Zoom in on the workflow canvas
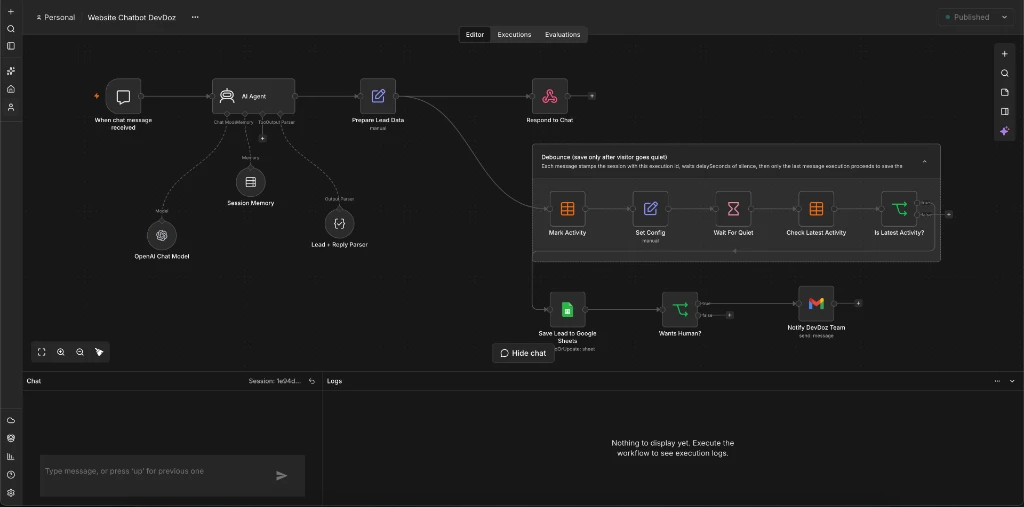Image resolution: width=1024 pixels, height=507 pixels. click(61, 352)
